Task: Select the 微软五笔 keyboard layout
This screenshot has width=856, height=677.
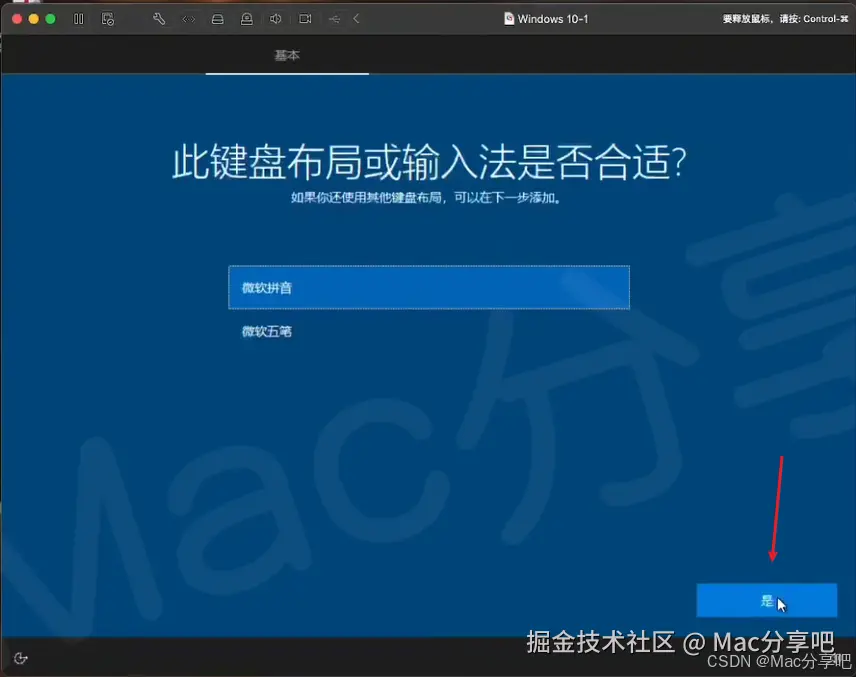Action: 264,331
